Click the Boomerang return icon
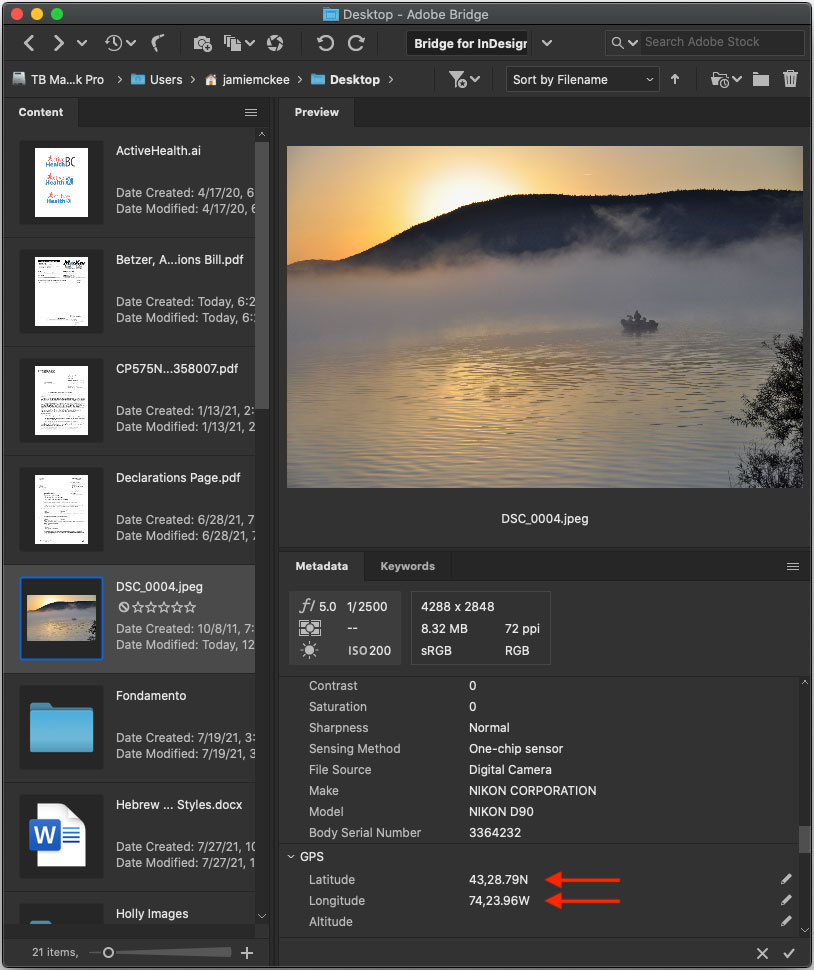Screen dimensions: 814x970 click(158, 43)
